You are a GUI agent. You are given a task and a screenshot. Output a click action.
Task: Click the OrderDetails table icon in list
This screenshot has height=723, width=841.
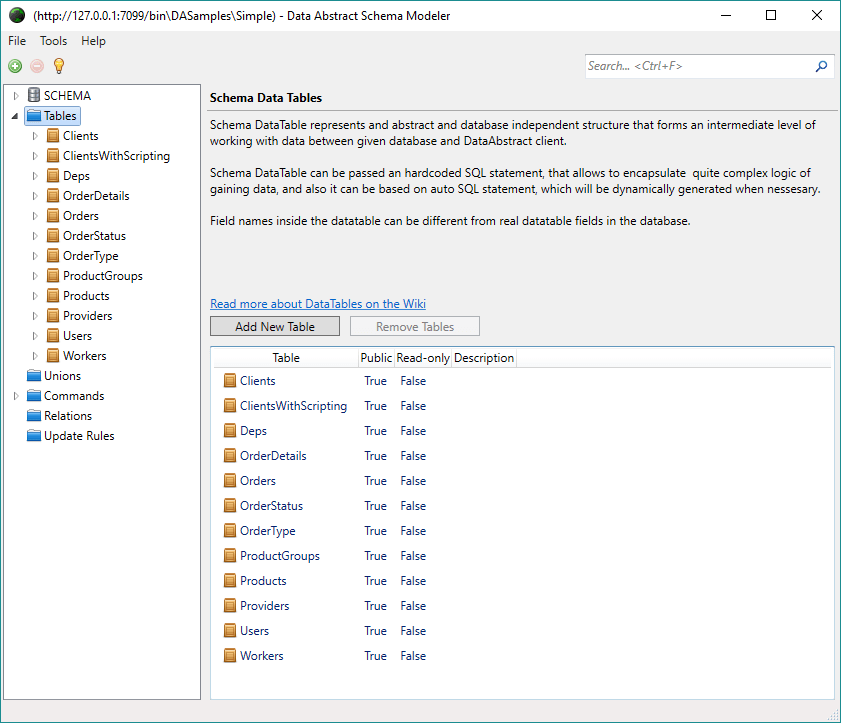(230, 456)
